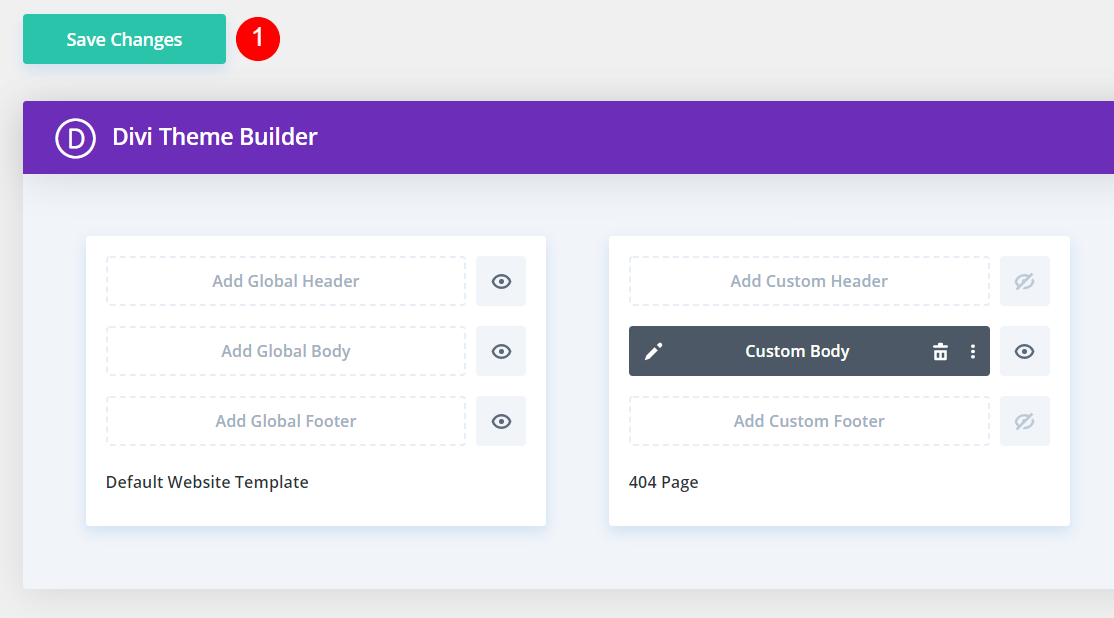Click the red step indicator badge
Screen dimensions: 1114x618
point(257,39)
